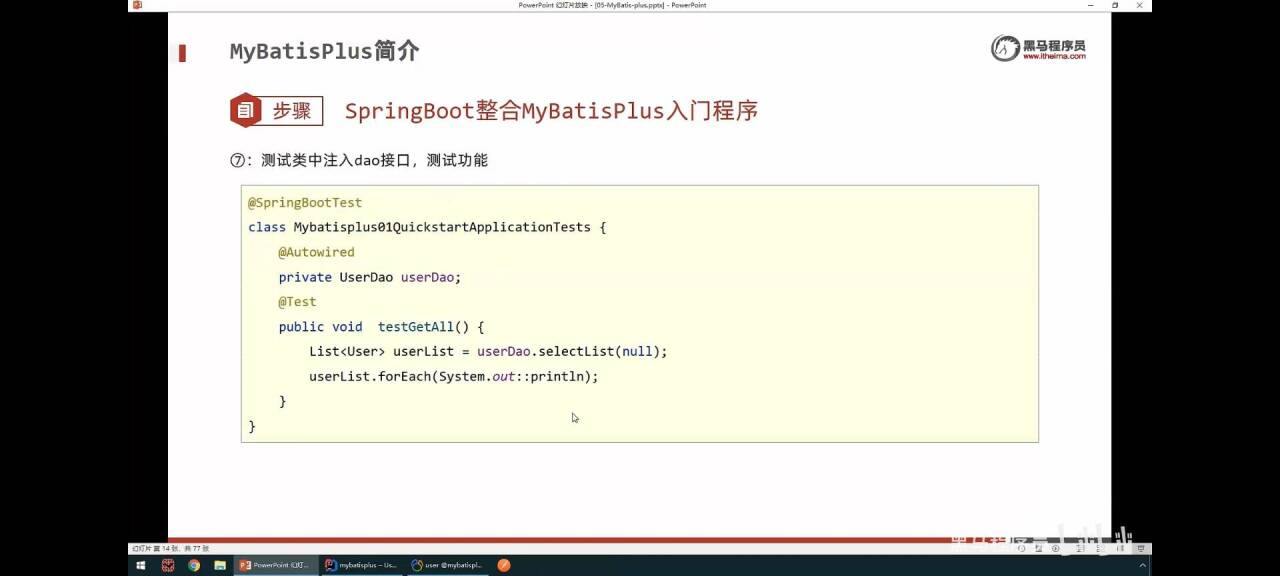Click the SpringBoot整合MyBatisPlus入门程序 heading
This screenshot has width=1280, height=576.
click(x=551, y=111)
